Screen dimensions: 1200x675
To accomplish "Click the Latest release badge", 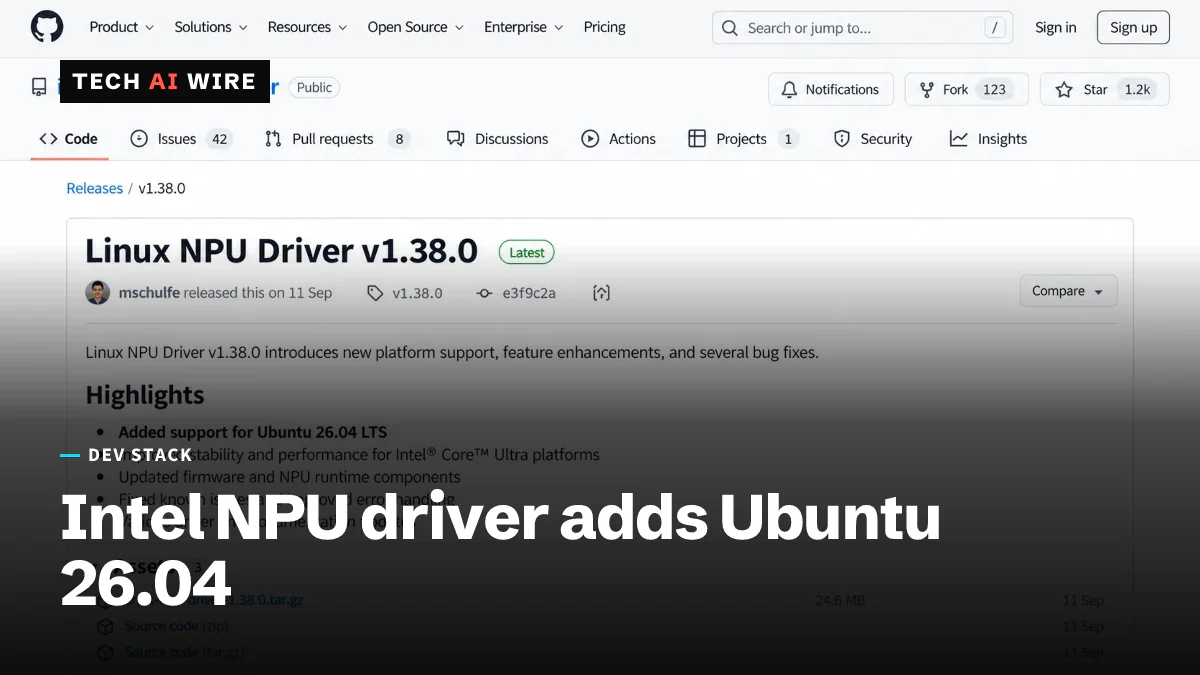I will (x=526, y=253).
